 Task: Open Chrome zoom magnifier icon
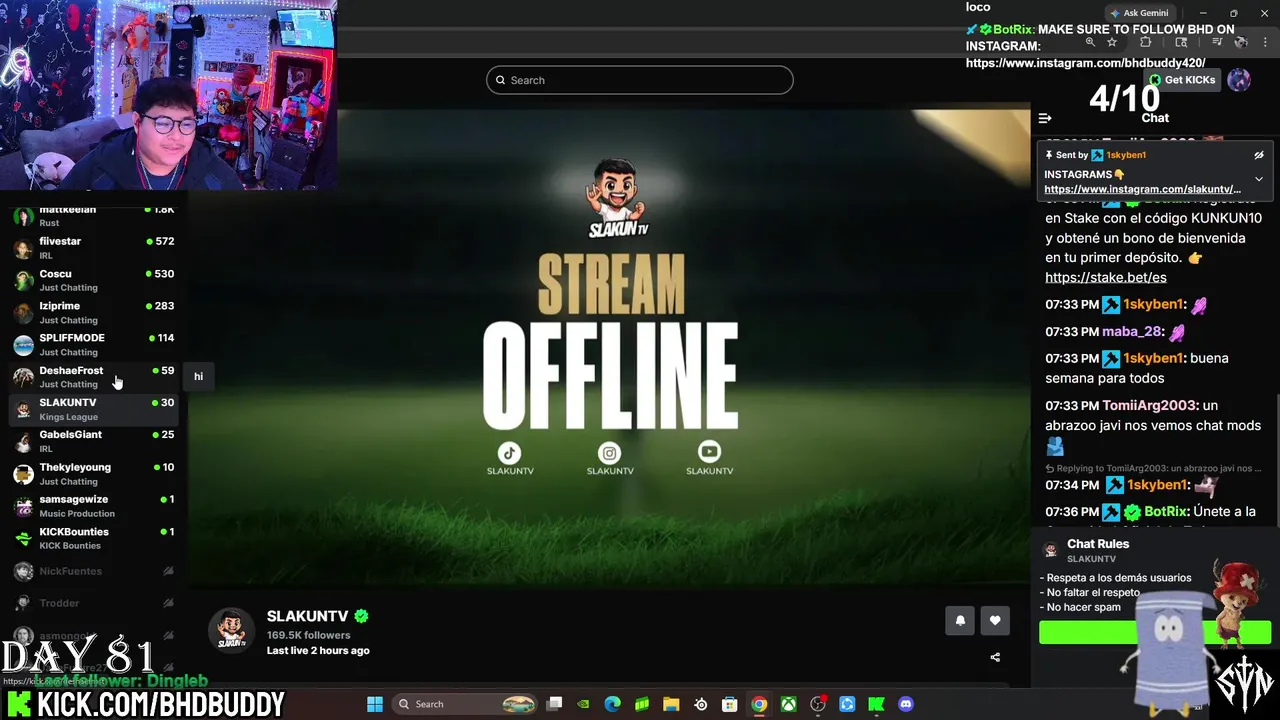pos(1090,42)
